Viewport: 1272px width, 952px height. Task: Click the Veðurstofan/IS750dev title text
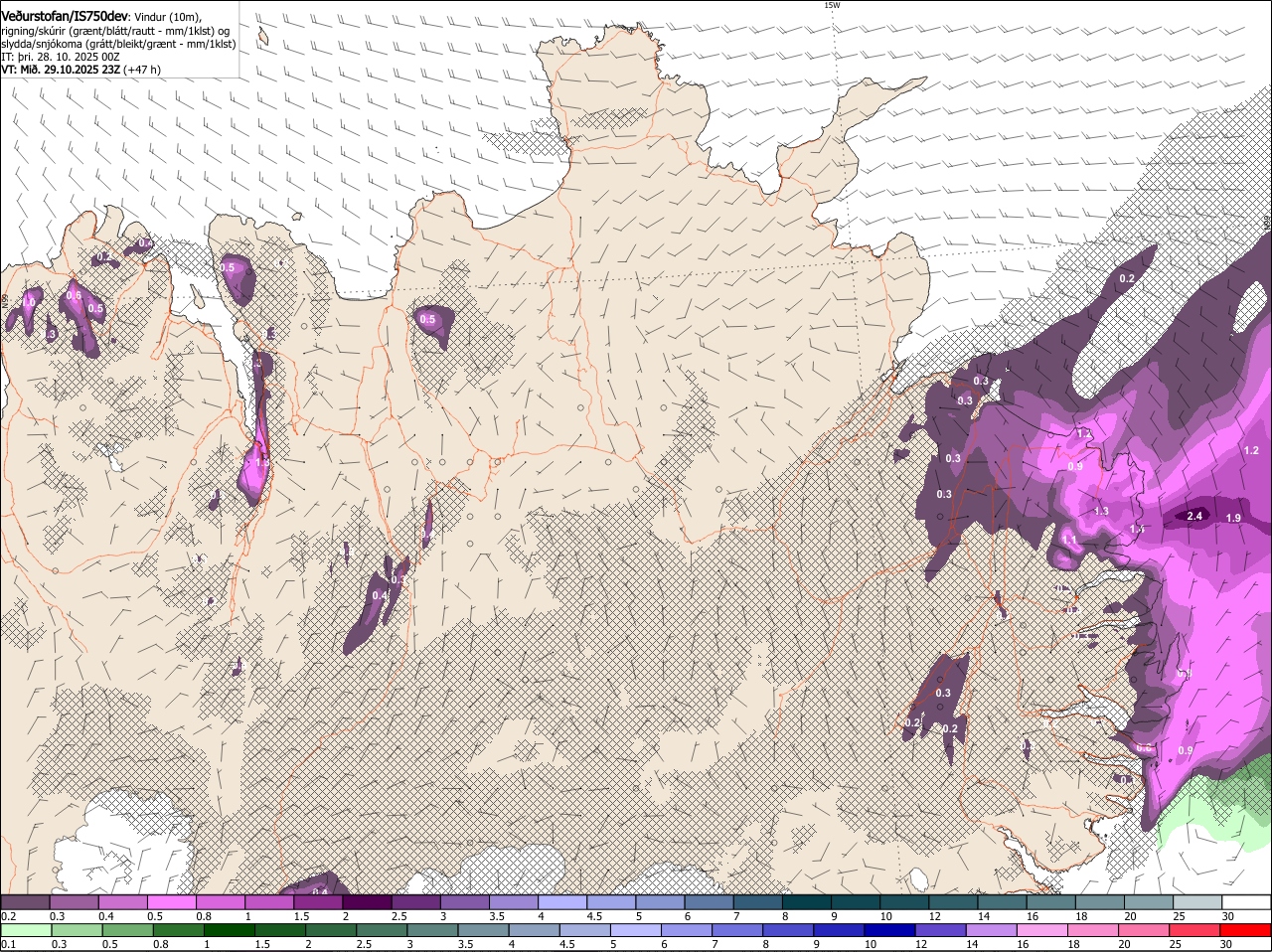pos(65,17)
